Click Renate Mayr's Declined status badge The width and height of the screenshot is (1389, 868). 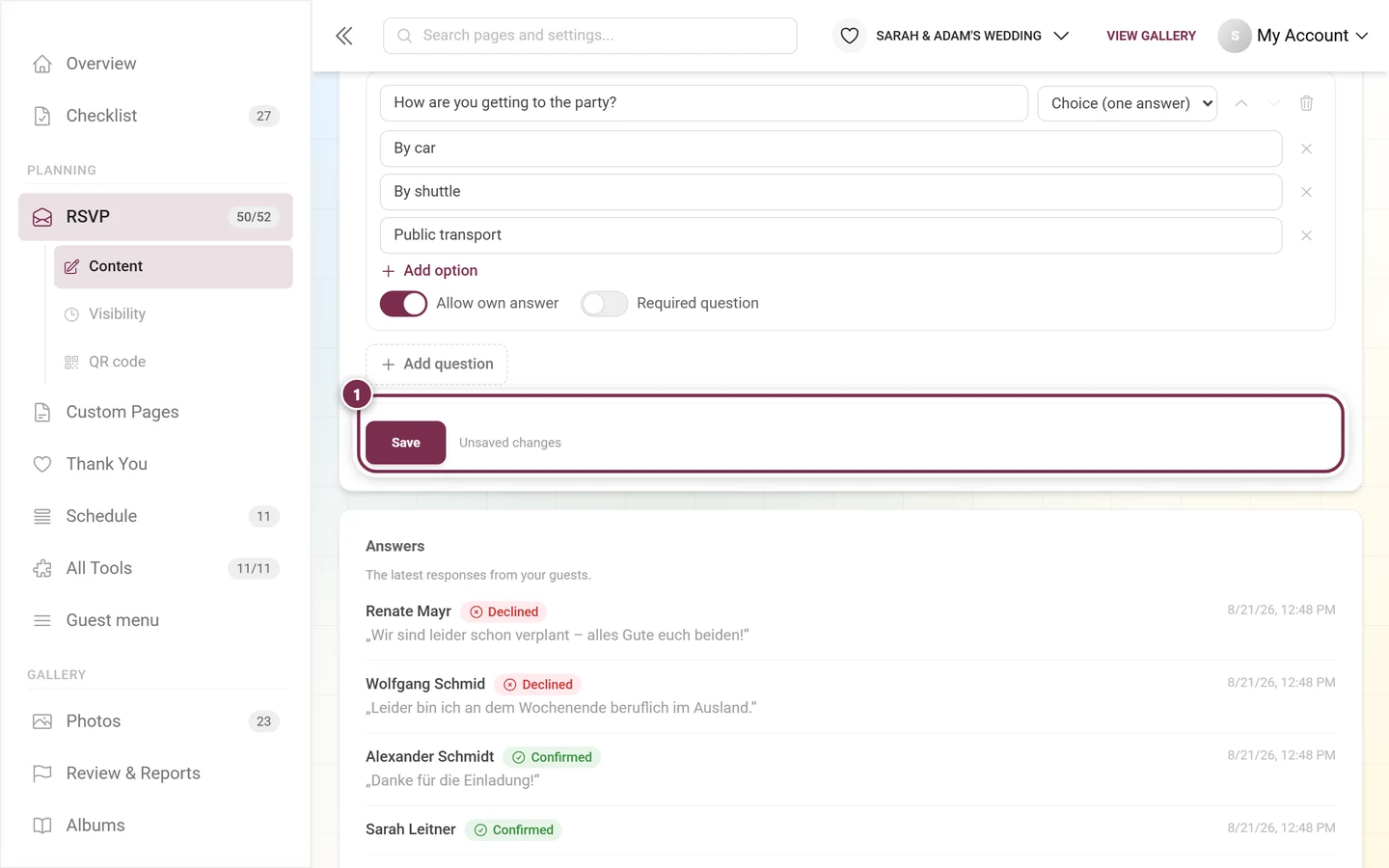click(504, 612)
